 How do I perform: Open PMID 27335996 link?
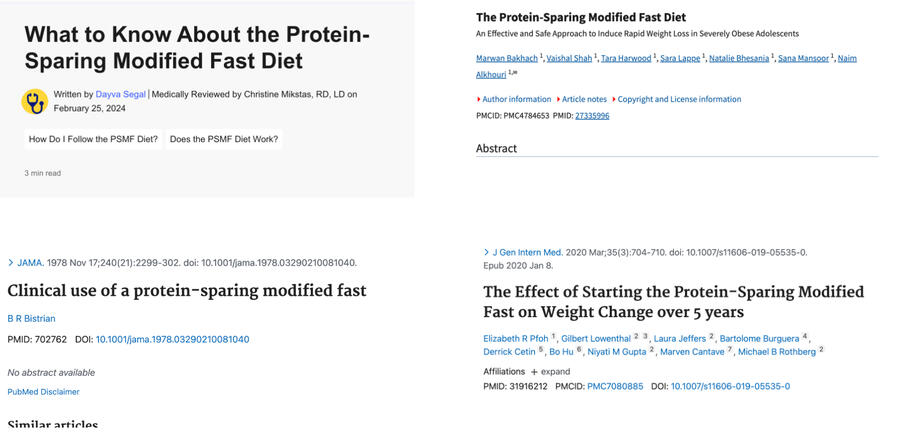pyautogui.click(x=592, y=116)
